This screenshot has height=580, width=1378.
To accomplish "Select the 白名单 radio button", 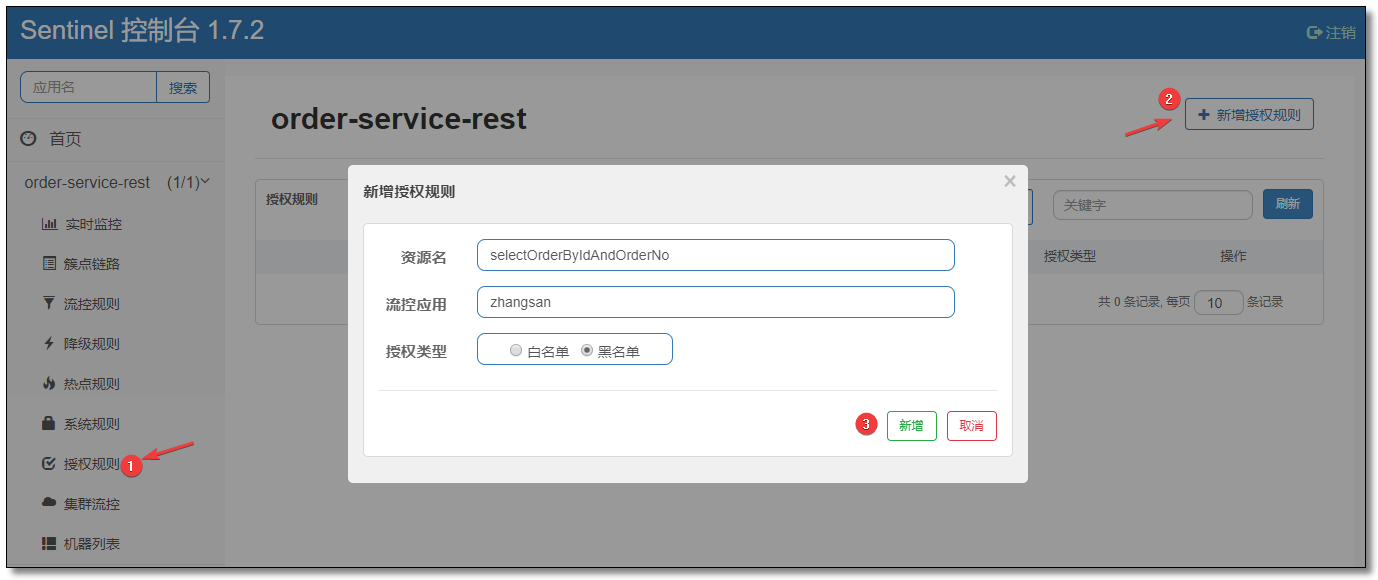I will [x=516, y=351].
